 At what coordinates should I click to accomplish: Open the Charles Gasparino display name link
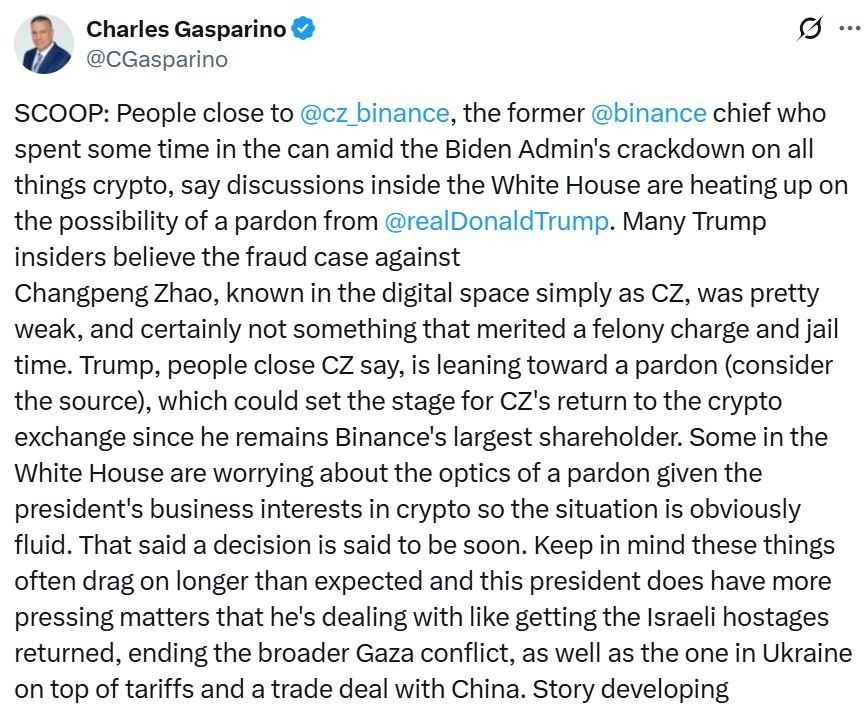pos(186,30)
